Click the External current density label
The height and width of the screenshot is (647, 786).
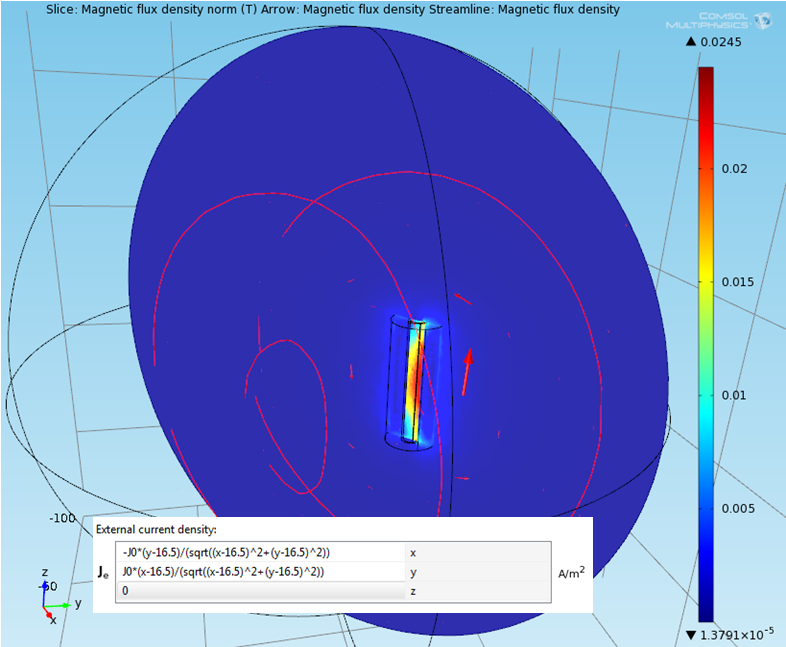point(156,529)
